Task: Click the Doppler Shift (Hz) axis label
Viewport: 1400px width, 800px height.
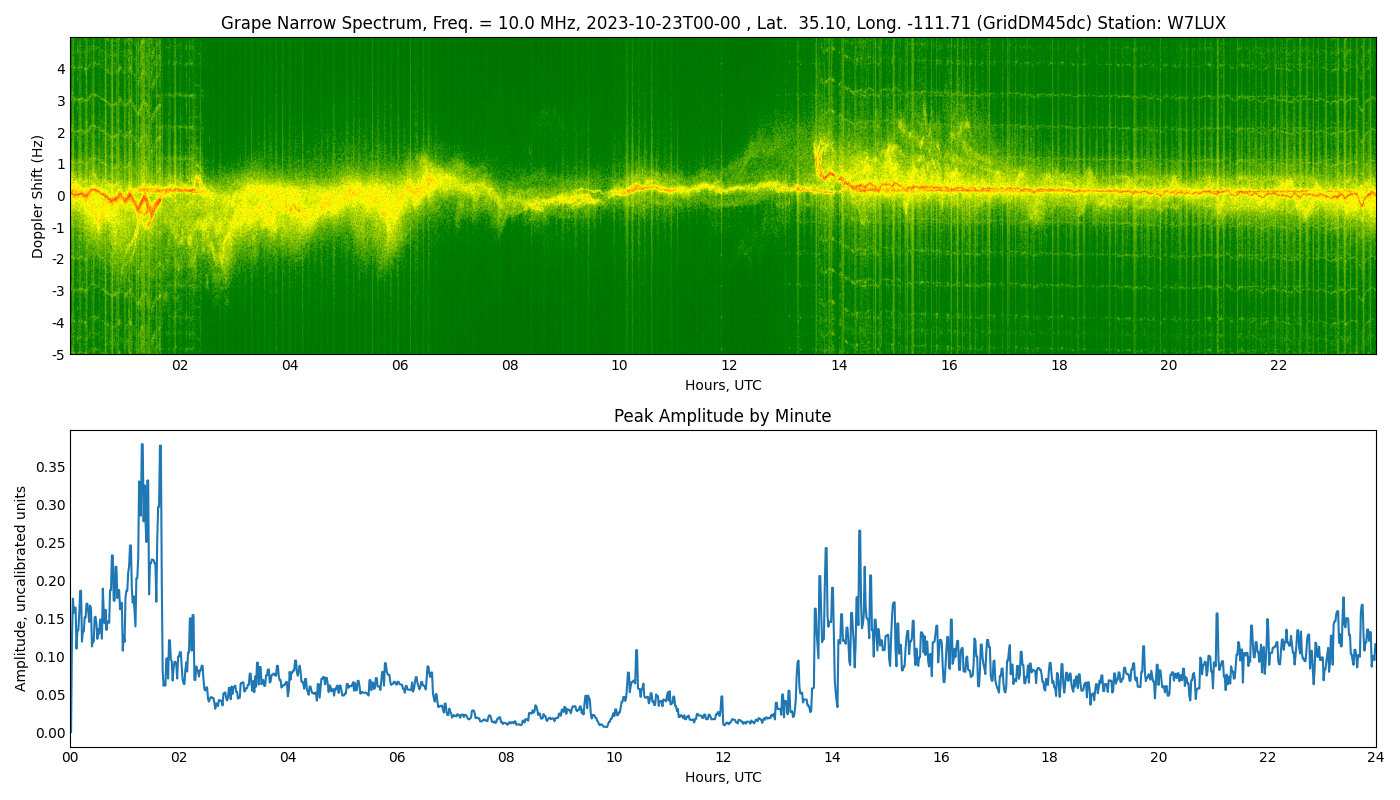Action: click(38, 196)
